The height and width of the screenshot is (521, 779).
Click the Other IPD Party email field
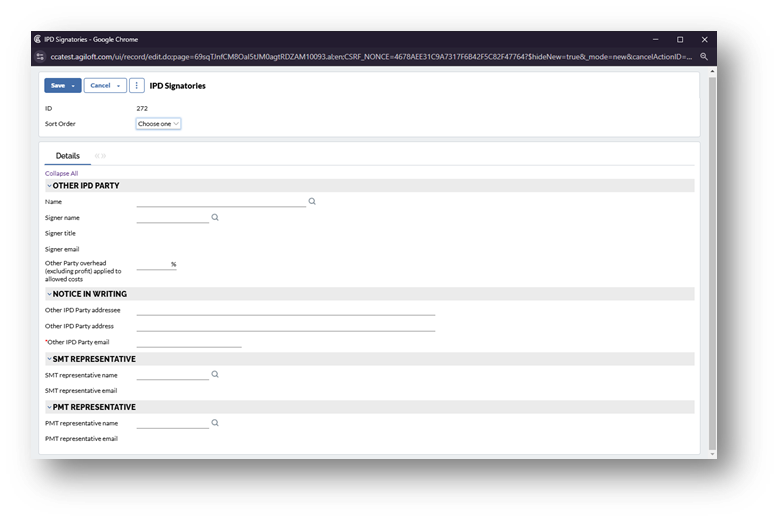click(189, 342)
